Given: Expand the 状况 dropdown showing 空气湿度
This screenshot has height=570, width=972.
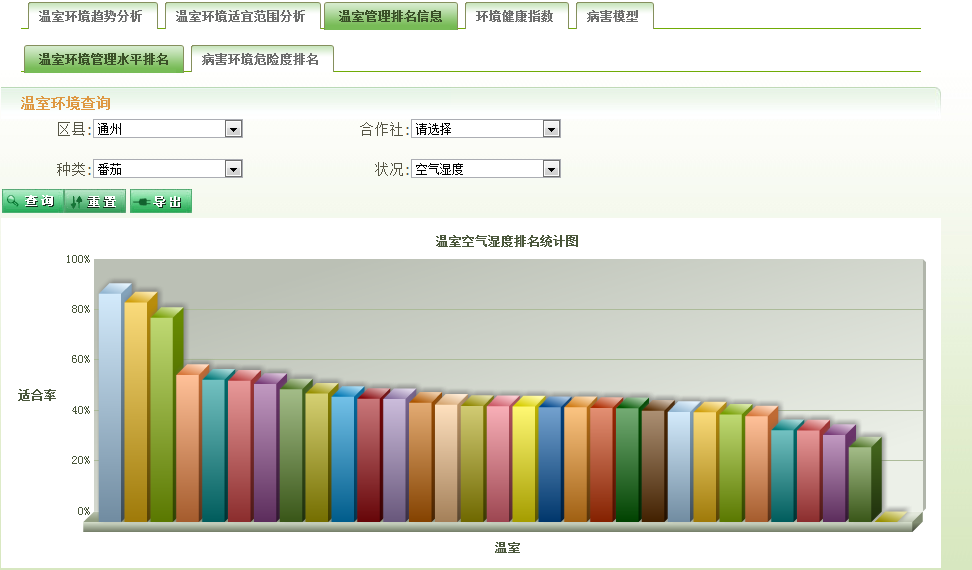Looking at the screenshot, I should (485, 169).
